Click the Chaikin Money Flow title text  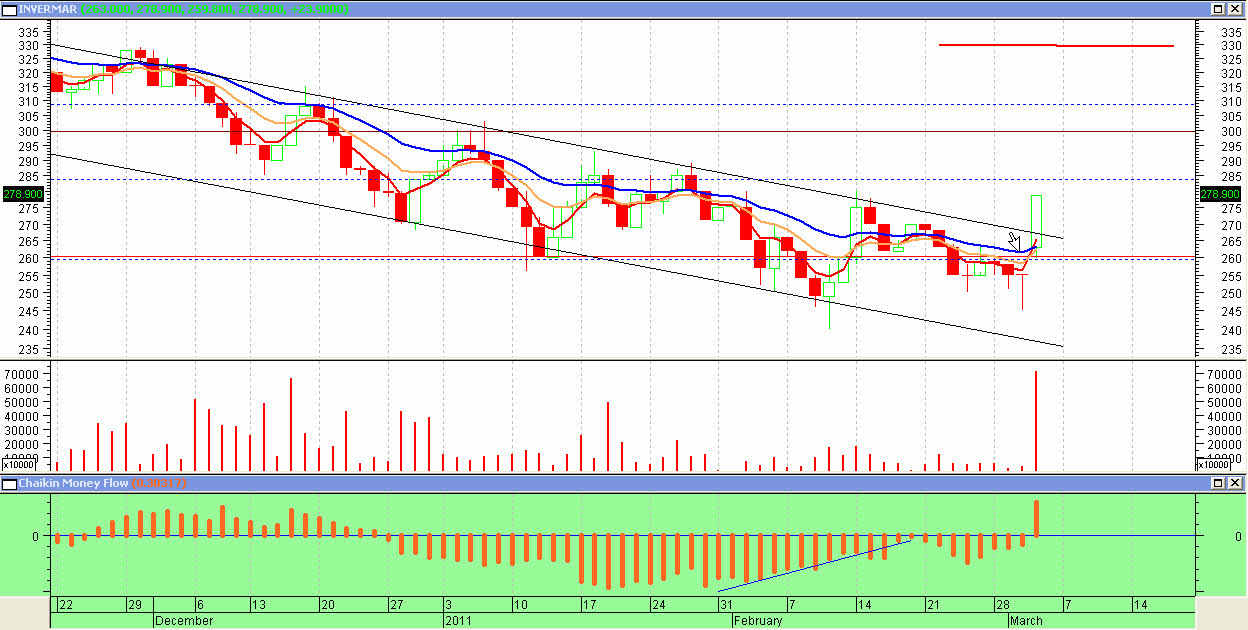pos(74,483)
